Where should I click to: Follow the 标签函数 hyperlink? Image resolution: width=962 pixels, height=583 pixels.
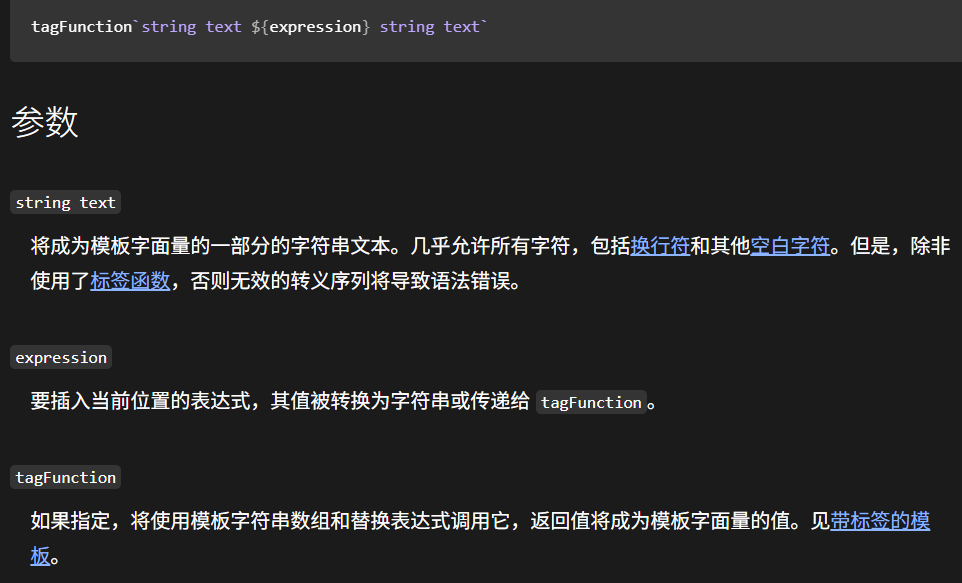pos(130,281)
